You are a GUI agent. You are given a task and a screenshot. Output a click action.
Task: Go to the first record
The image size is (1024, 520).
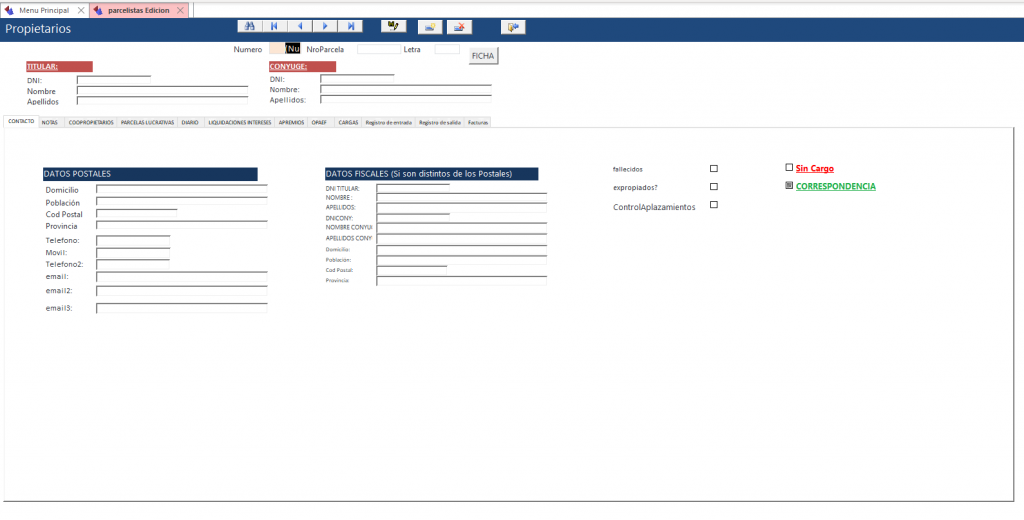[275, 27]
